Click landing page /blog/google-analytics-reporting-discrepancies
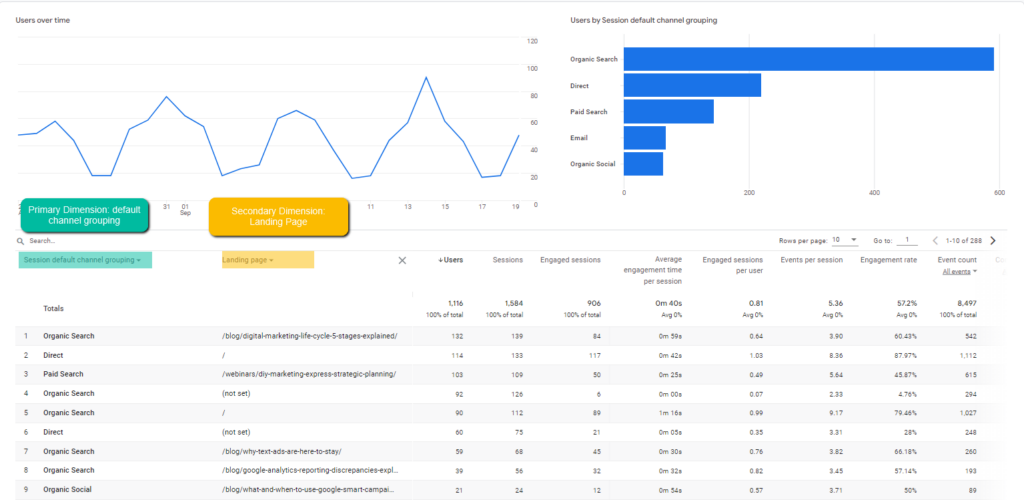Screen dimensions: 1024x500 click(310, 471)
